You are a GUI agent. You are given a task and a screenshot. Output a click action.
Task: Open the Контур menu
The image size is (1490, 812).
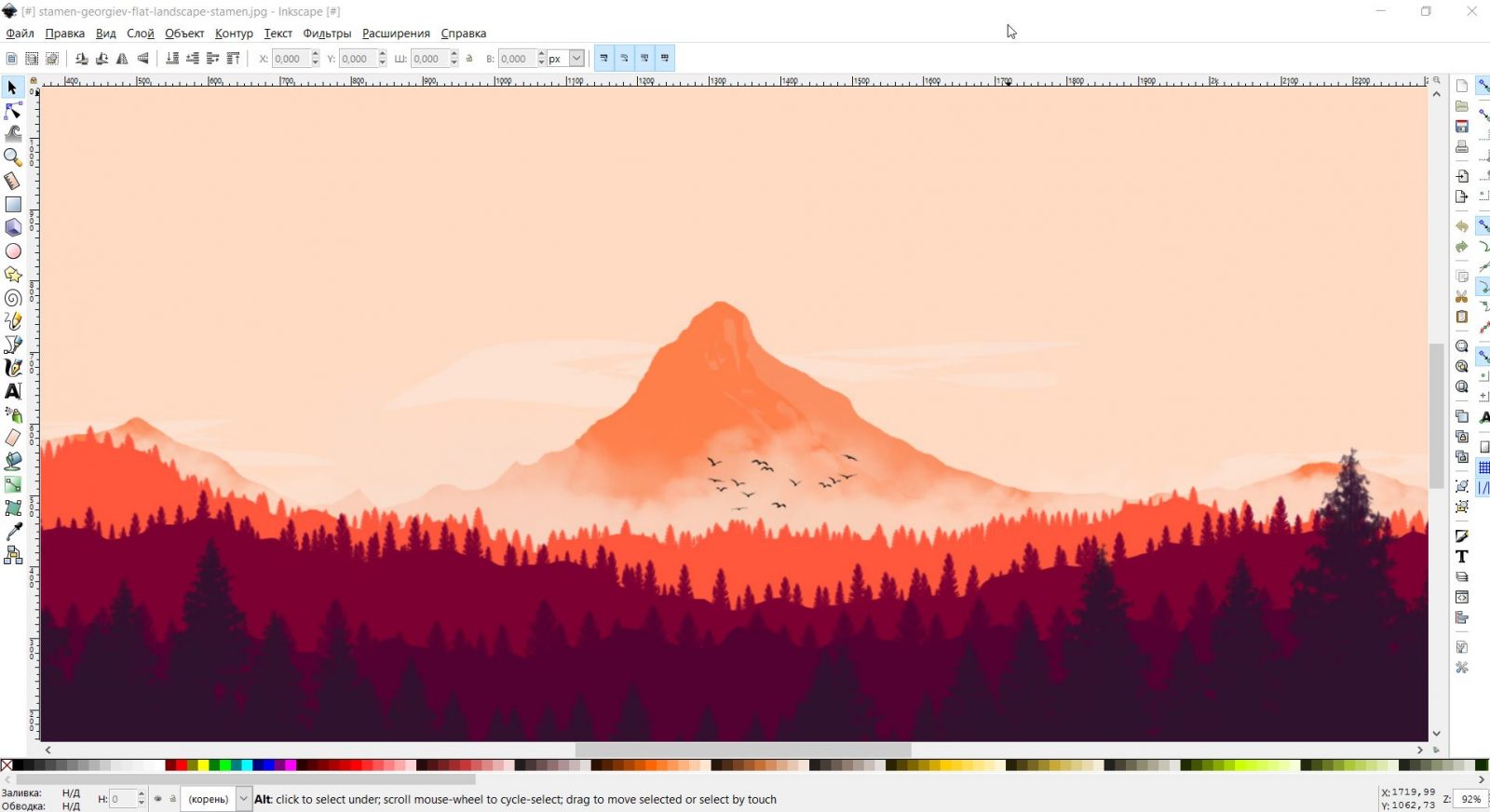tap(234, 34)
